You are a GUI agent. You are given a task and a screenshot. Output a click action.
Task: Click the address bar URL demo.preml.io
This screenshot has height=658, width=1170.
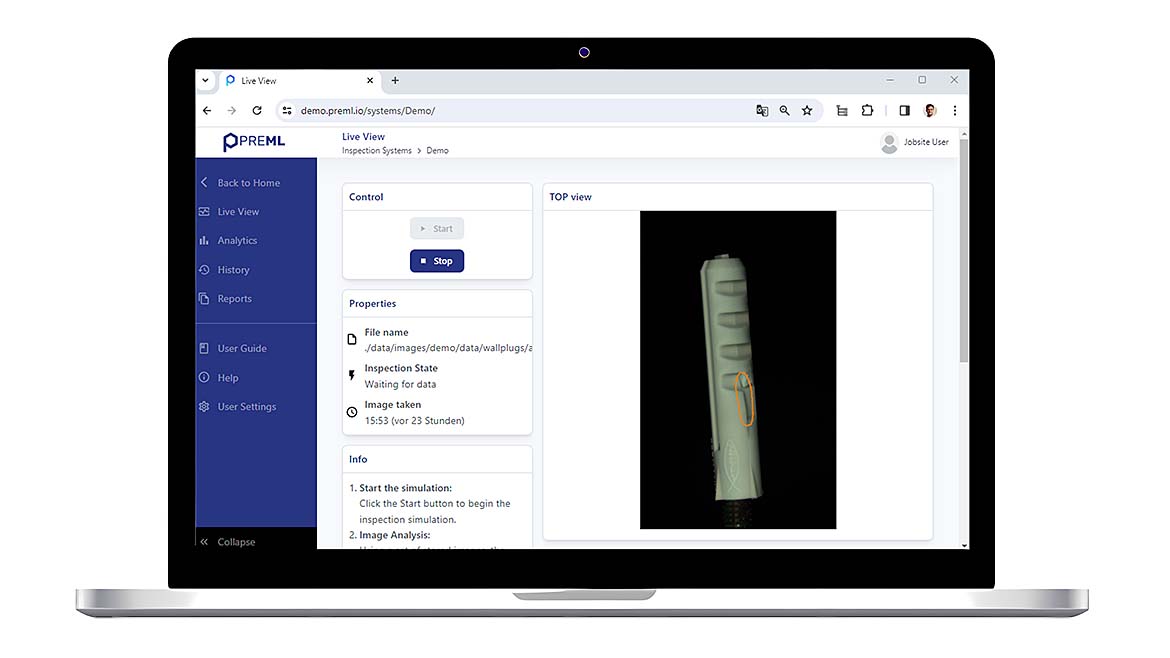[368, 110]
